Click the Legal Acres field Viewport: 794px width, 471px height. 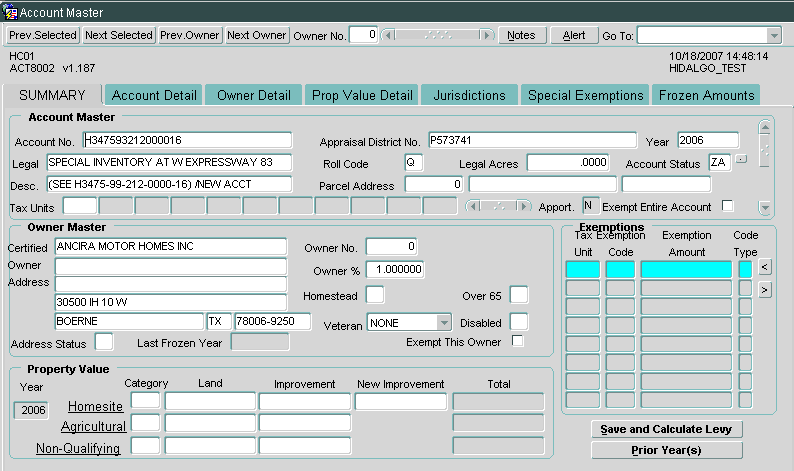point(568,163)
